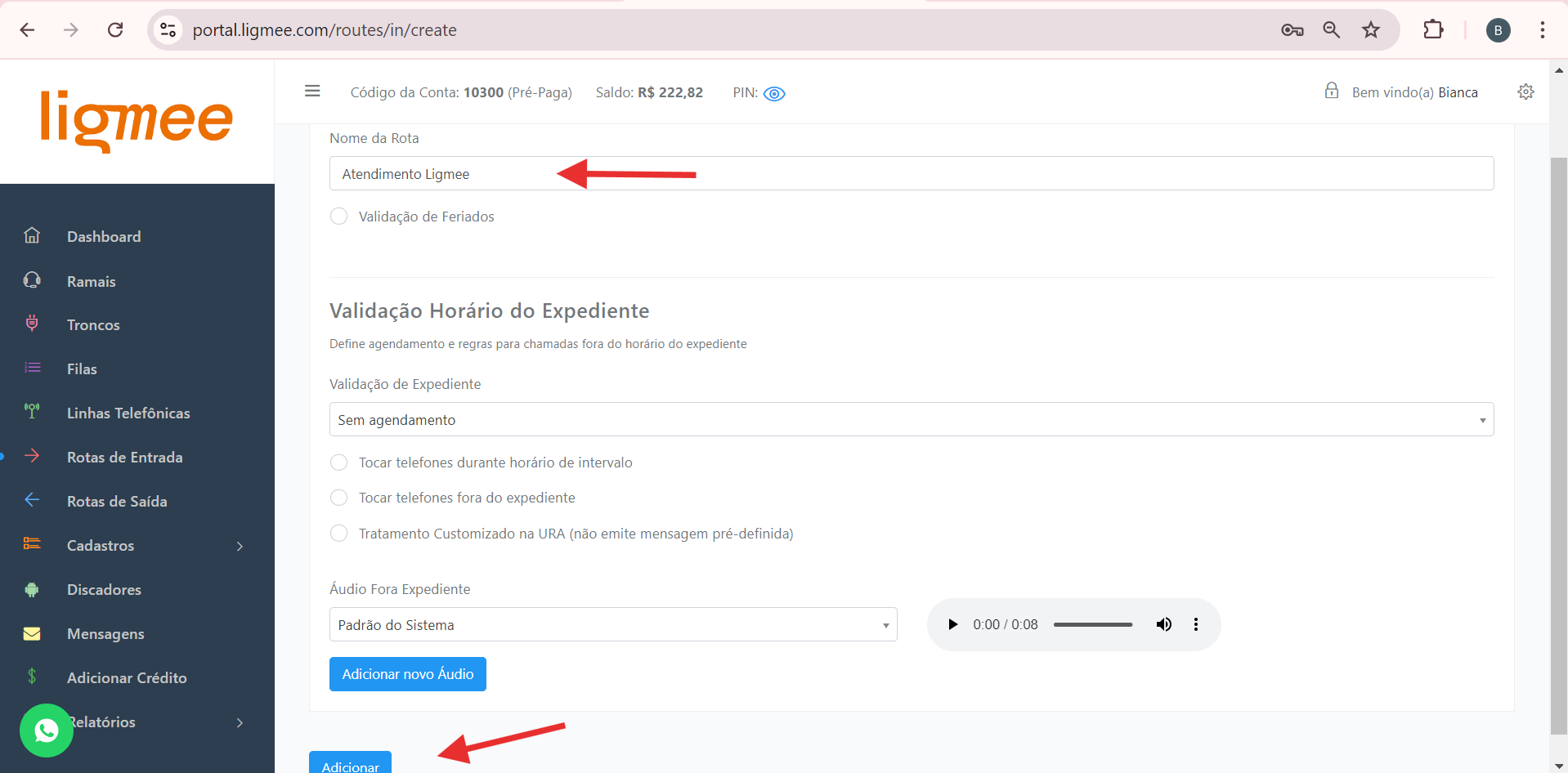Open the browser extensions puzzle icon
1568x773 pixels.
[1433, 30]
